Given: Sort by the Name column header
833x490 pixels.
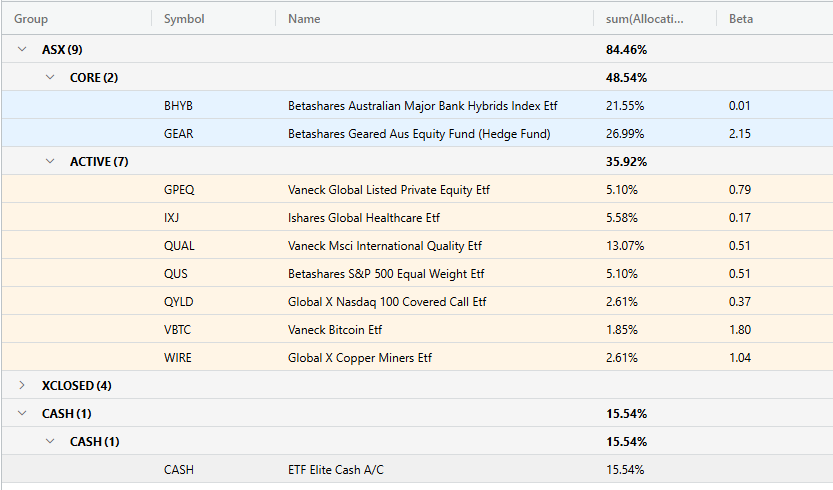Looking at the screenshot, I should tap(304, 19).
